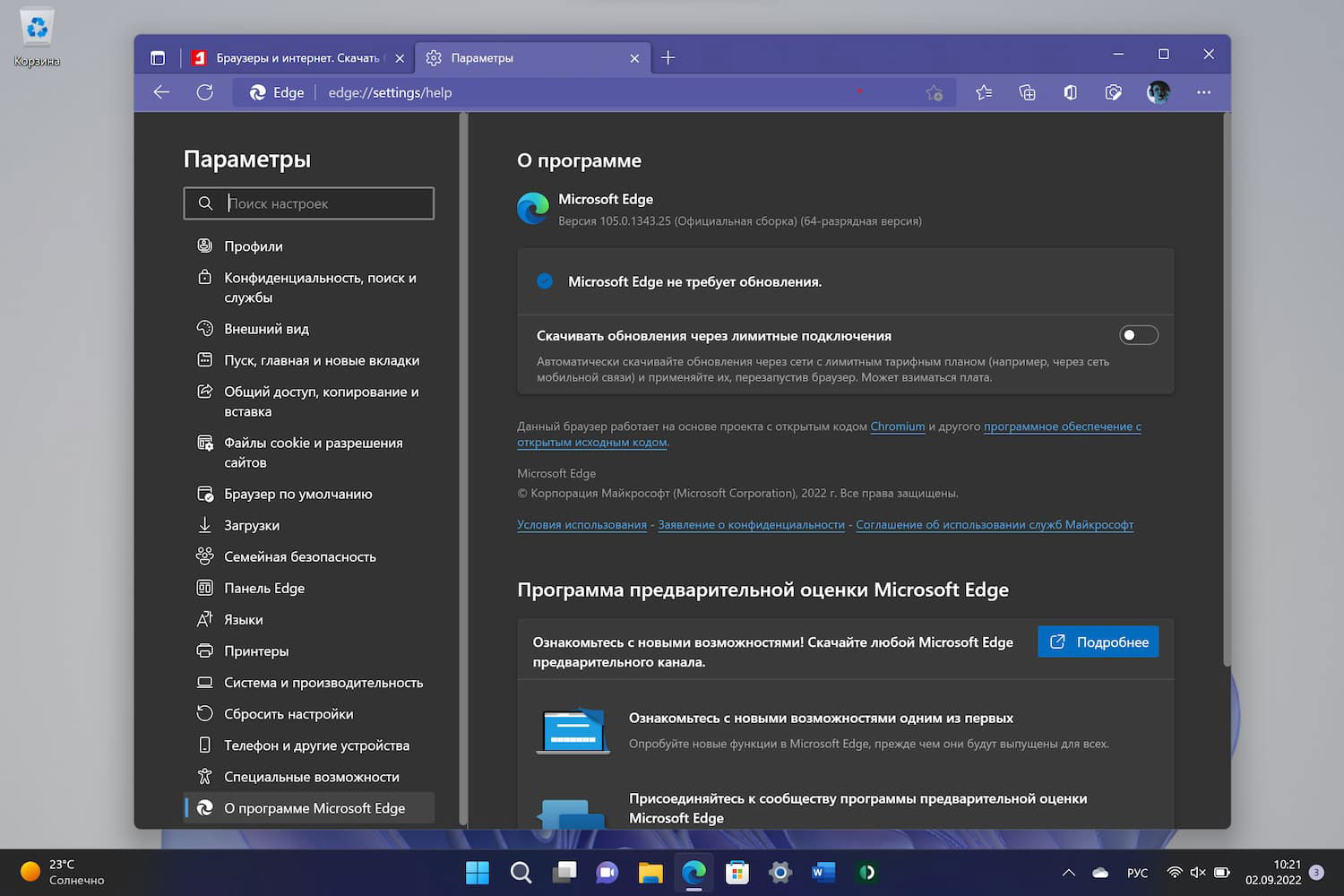This screenshot has height=896, width=1344.
Task: Select Общий доступ, копирование и вставка
Action: (x=309, y=401)
